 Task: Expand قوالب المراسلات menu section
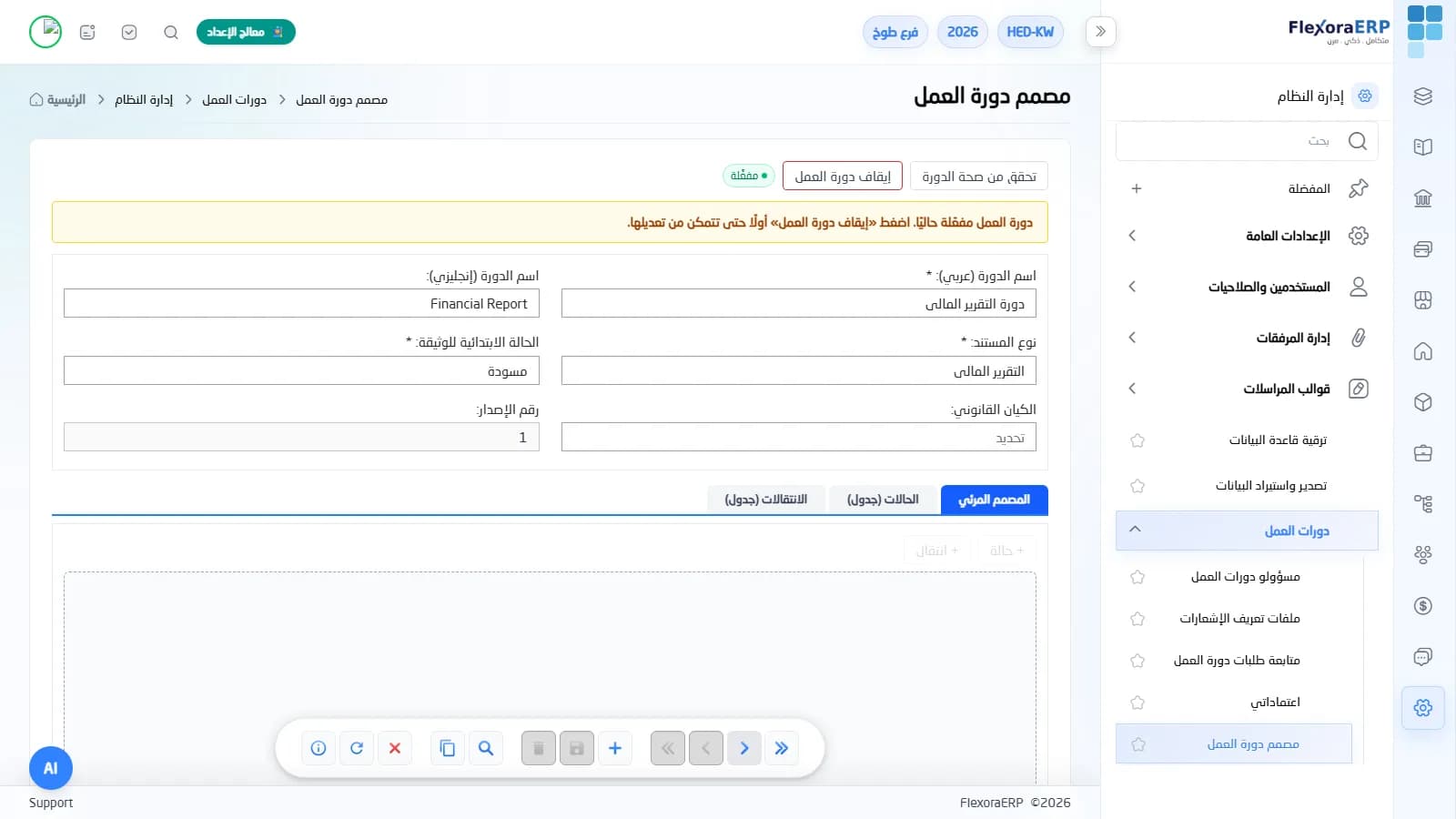[x=1247, y=389]
